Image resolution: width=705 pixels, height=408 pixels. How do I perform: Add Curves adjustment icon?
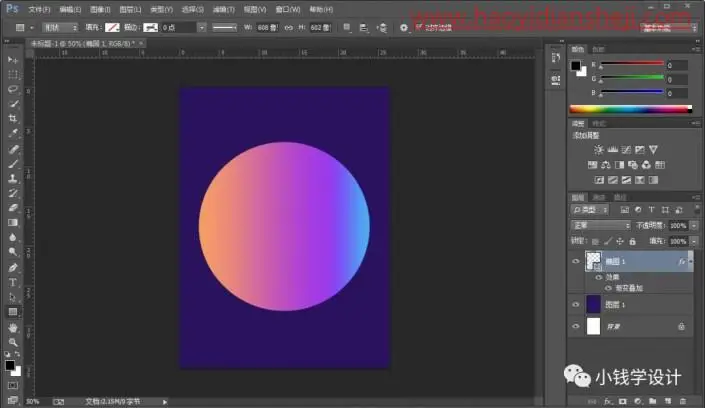pos(626,149)
